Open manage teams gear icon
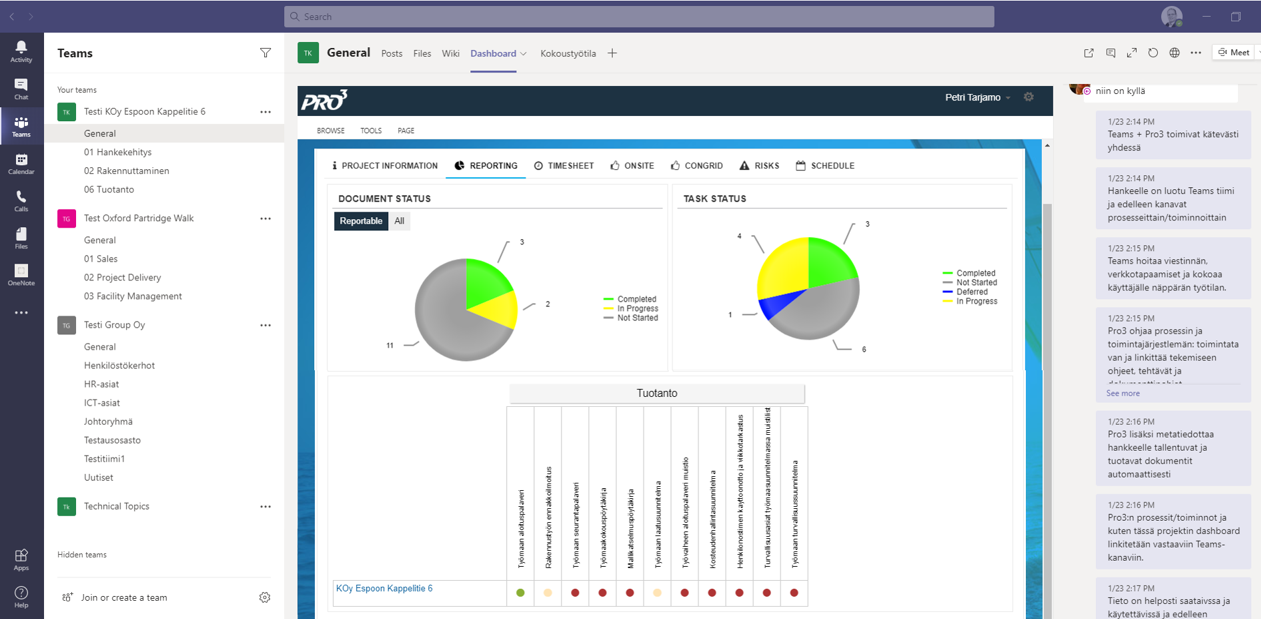1261x619 pixels. pos(265,597)
